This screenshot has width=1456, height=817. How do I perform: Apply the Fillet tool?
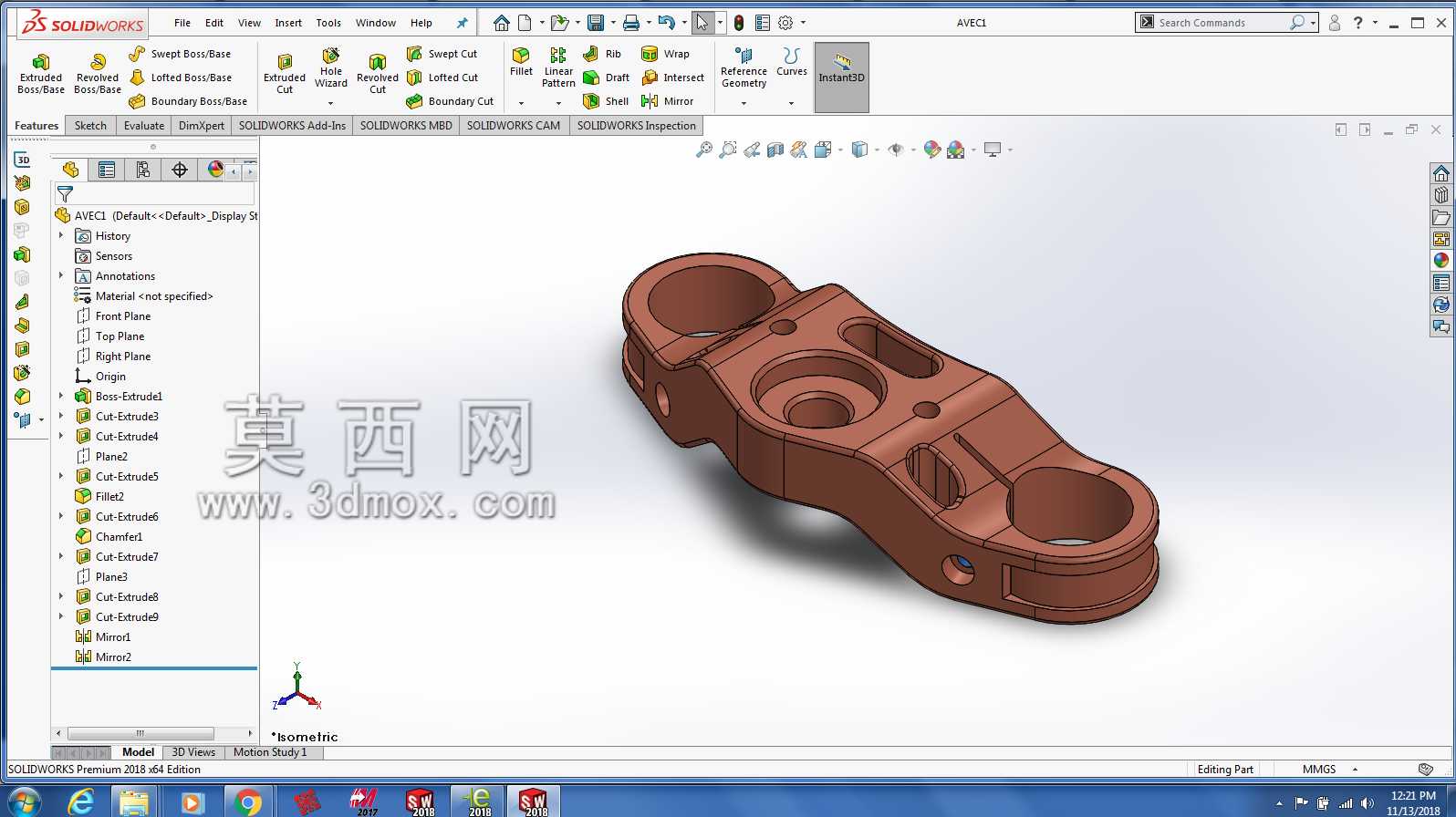[x=521, y=62]
